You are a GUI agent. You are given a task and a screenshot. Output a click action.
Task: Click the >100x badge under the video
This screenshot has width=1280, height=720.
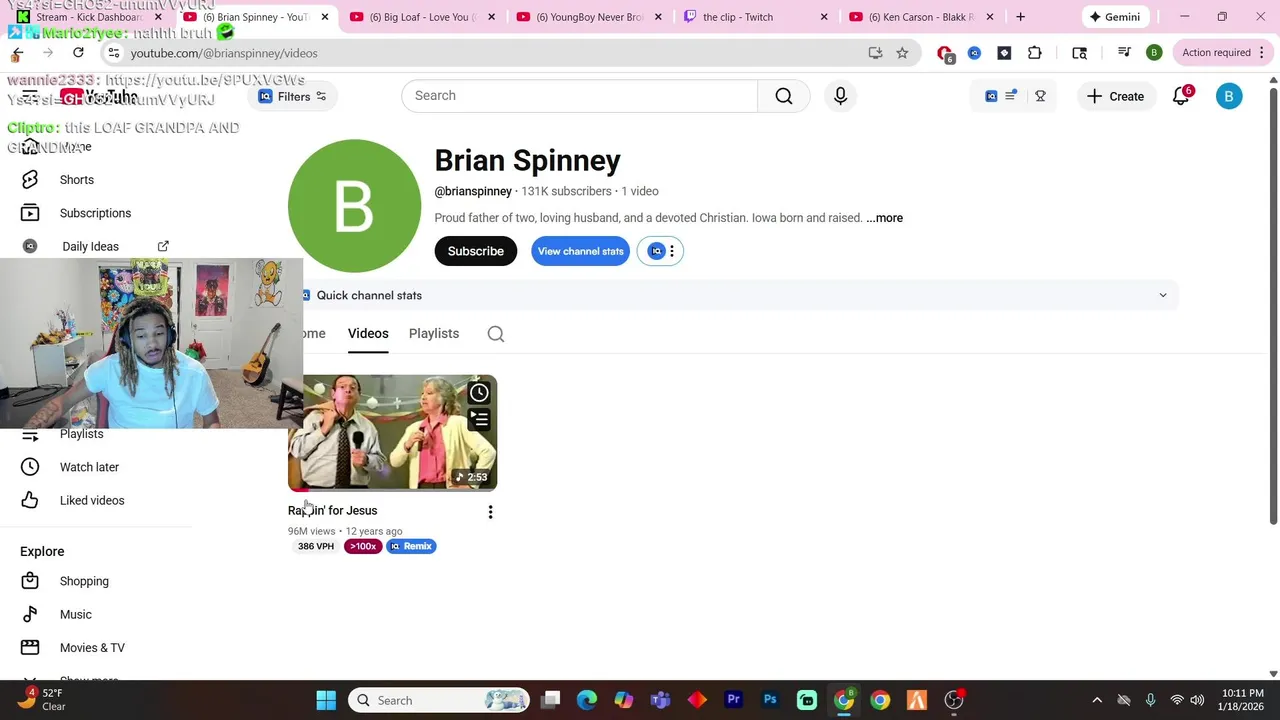(363, 546)
